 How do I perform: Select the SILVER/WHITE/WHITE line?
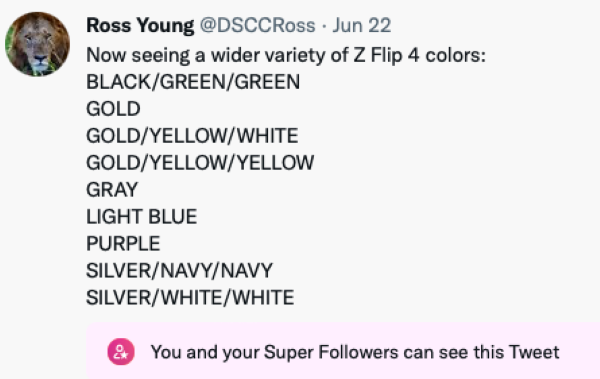[190, 297]
